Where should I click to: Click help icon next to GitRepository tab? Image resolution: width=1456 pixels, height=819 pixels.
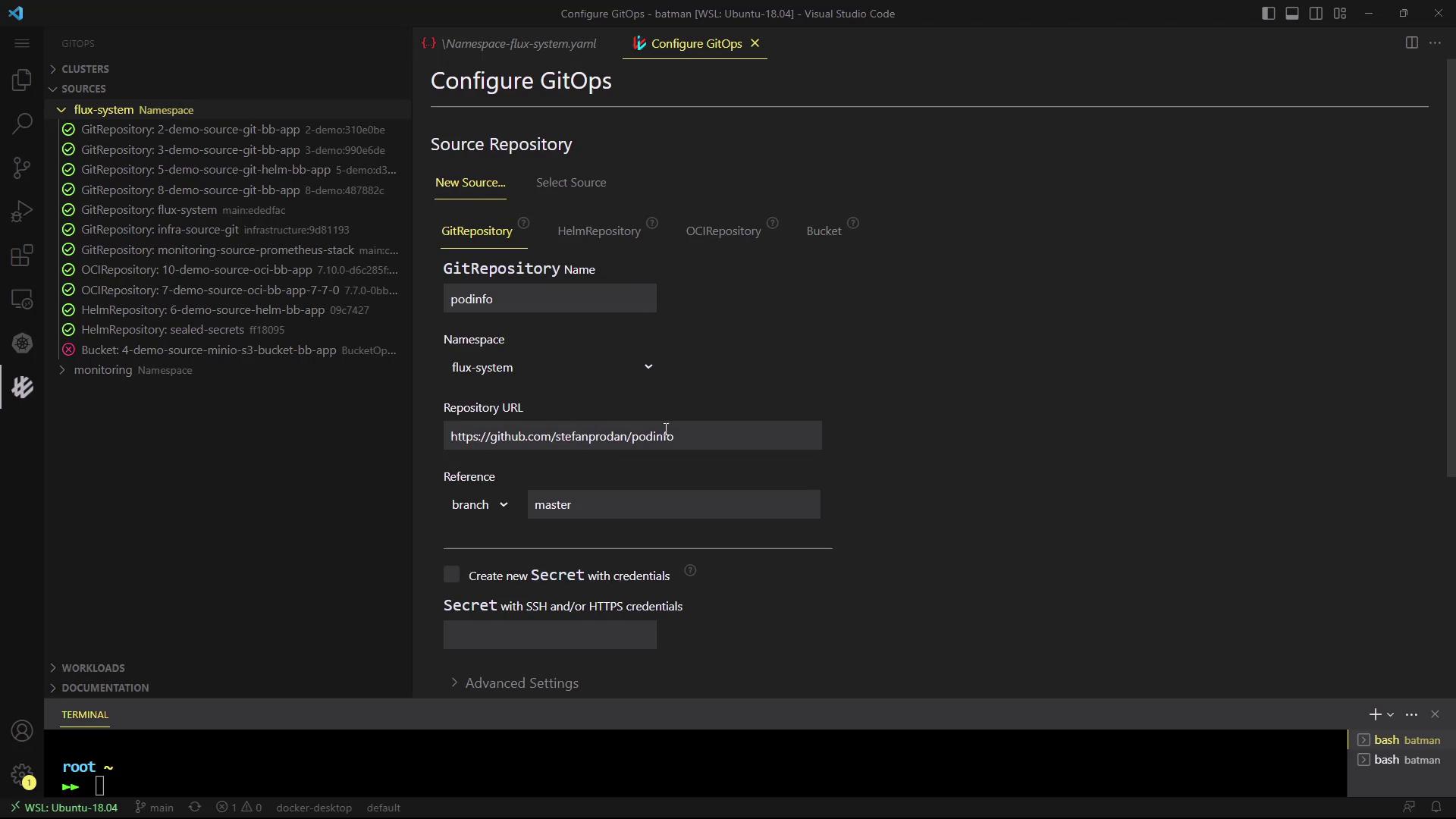523,223
